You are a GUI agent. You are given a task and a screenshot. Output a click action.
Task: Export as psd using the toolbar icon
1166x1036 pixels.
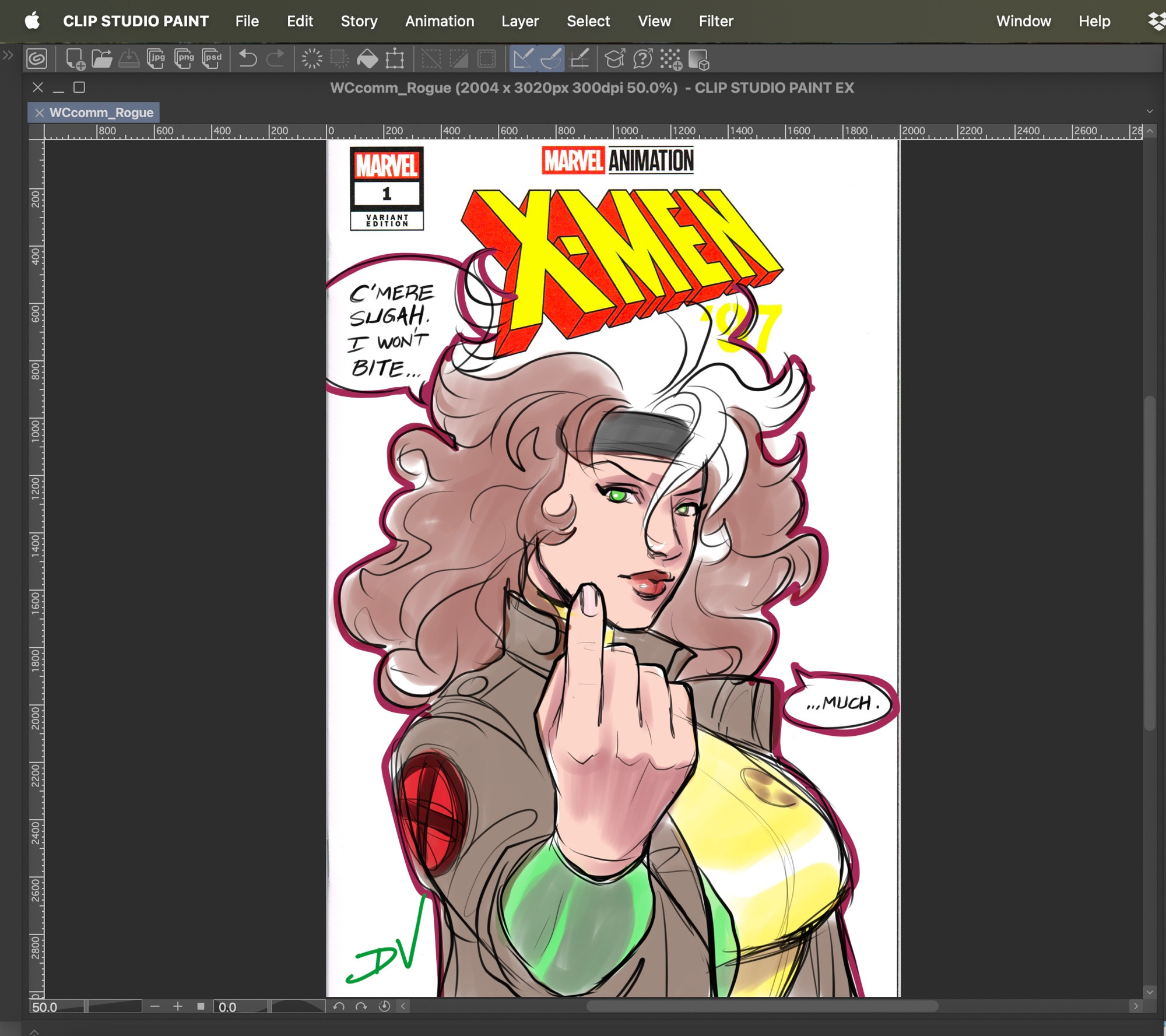pos(212,59)
